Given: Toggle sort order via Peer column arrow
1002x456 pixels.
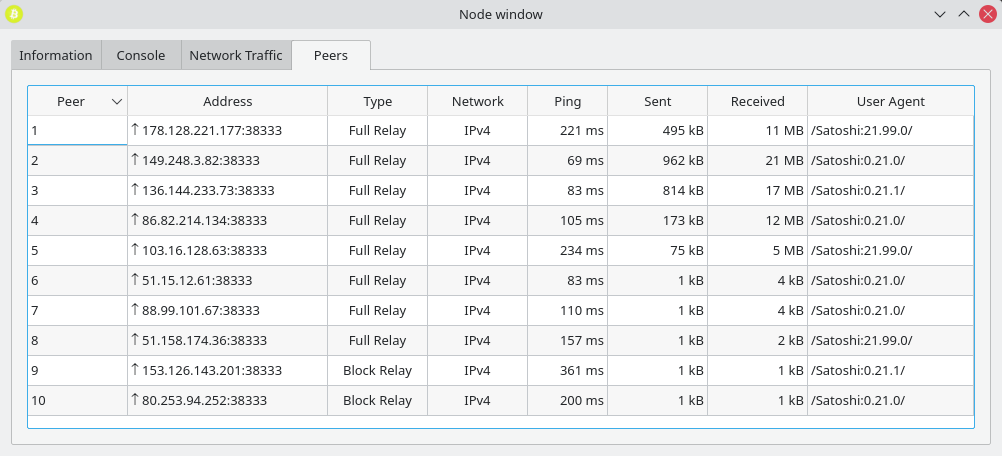Looking at the screenshot, I should point(117,101).
